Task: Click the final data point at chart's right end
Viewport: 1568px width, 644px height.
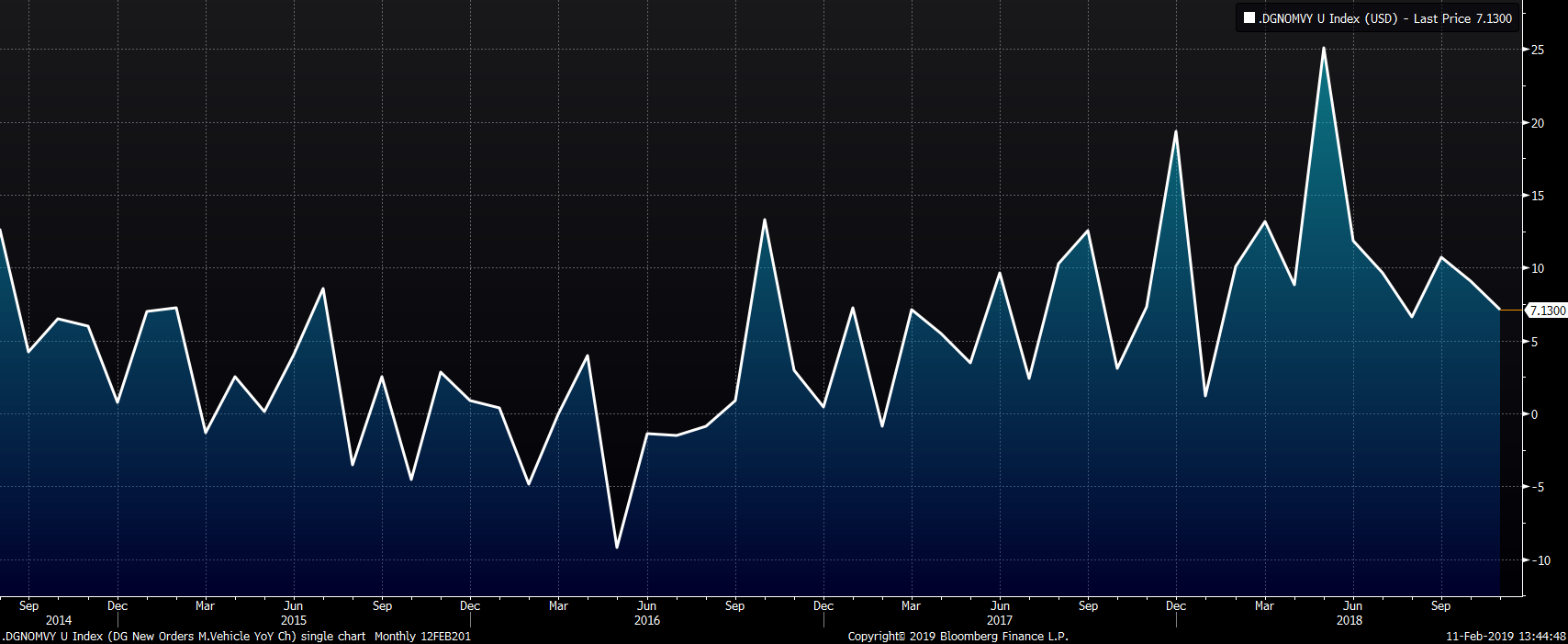Action: coord(1499,310)
